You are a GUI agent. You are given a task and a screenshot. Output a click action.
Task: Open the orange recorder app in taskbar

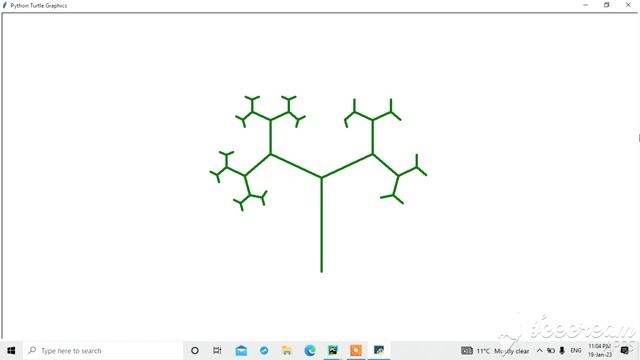(x=356, y=351)
